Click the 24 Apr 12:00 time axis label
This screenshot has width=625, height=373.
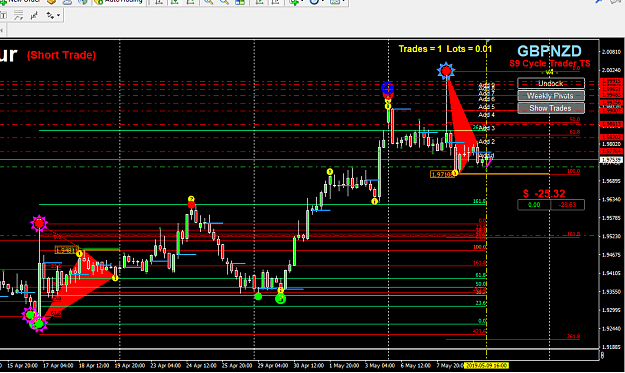201,365
